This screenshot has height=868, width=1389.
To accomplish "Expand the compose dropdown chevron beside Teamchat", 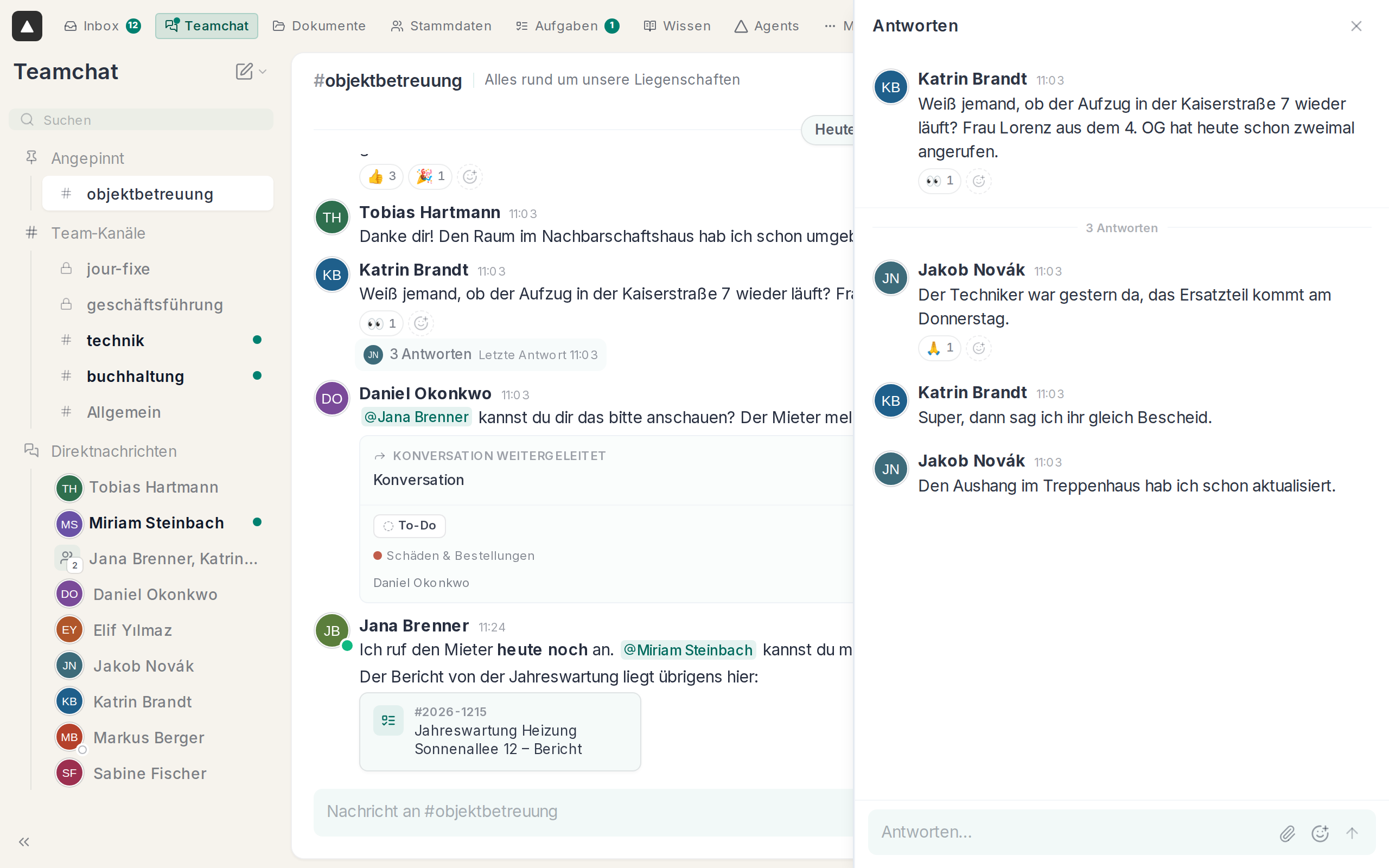I will (263, 72).
